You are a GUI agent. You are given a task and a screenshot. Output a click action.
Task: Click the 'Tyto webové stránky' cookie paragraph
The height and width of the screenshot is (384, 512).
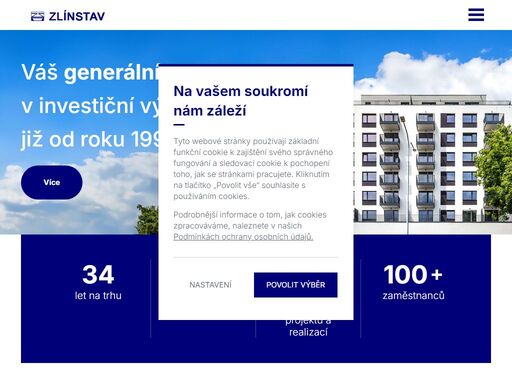tap(253, 168)
